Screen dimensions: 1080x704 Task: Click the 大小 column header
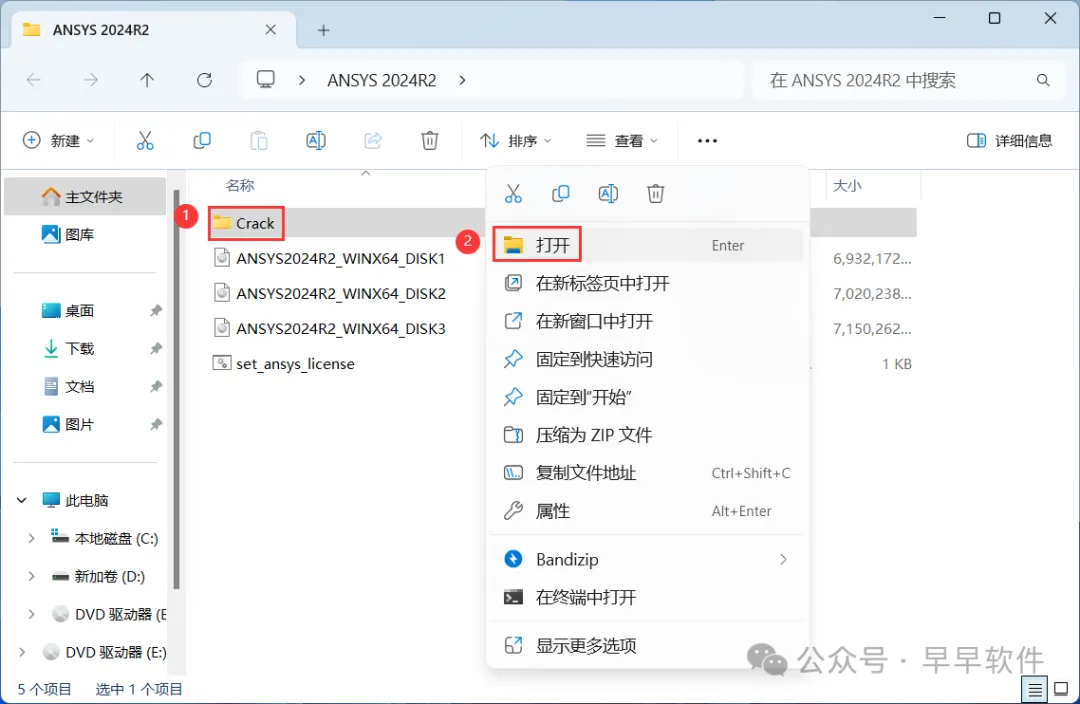(847, 185)
